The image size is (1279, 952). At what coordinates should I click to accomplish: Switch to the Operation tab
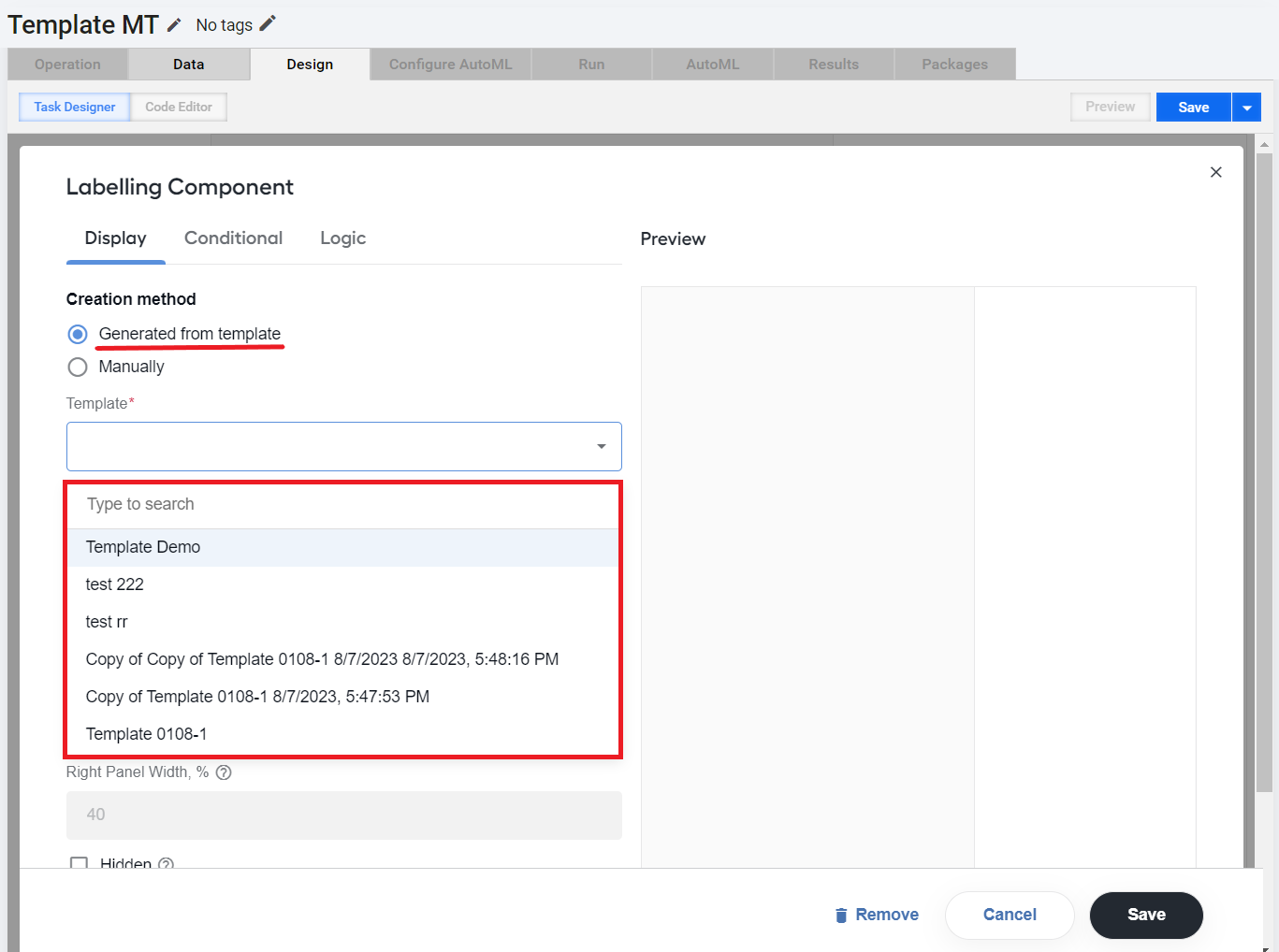click(67, 64)
